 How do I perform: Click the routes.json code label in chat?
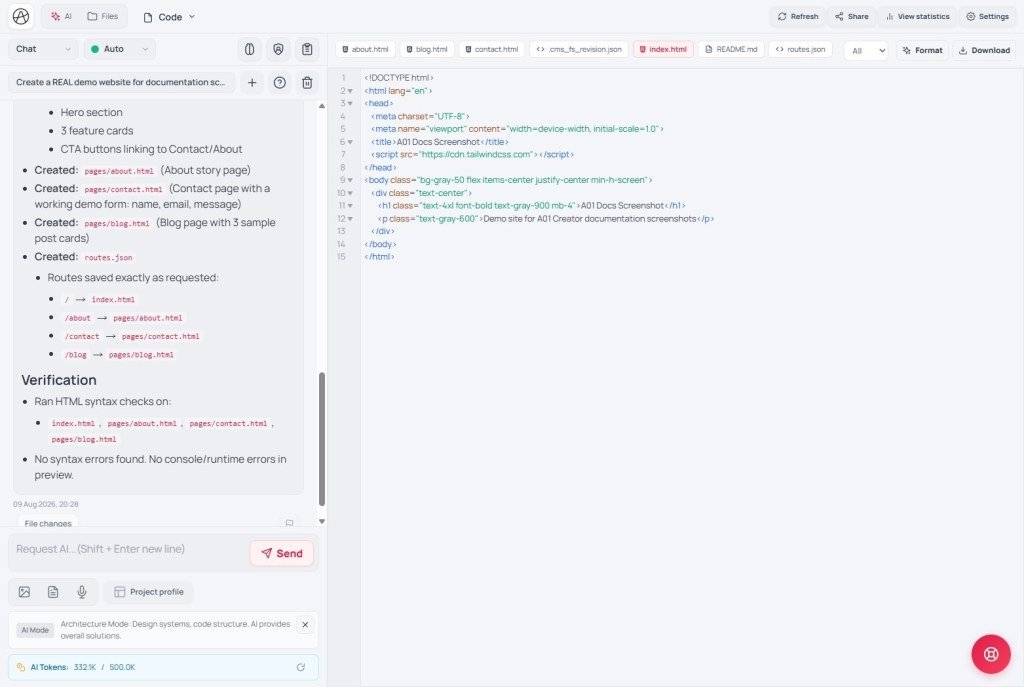pos(108,257)
